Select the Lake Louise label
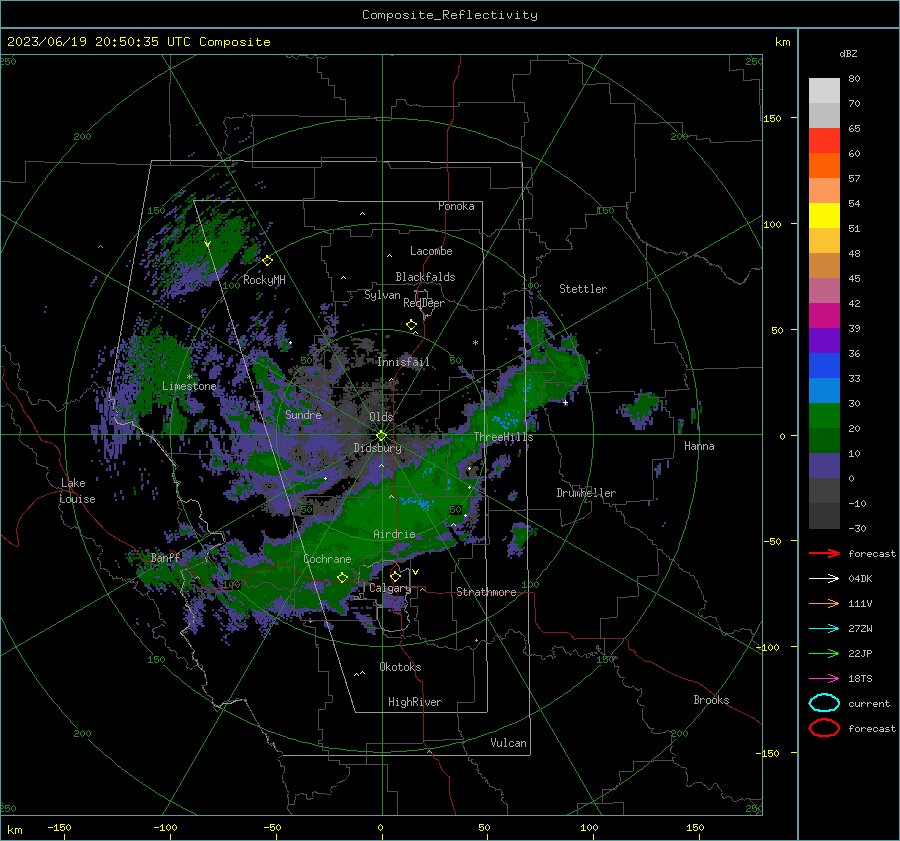The height and width of the screenshot is (841, 900). (x=77, y=491)
